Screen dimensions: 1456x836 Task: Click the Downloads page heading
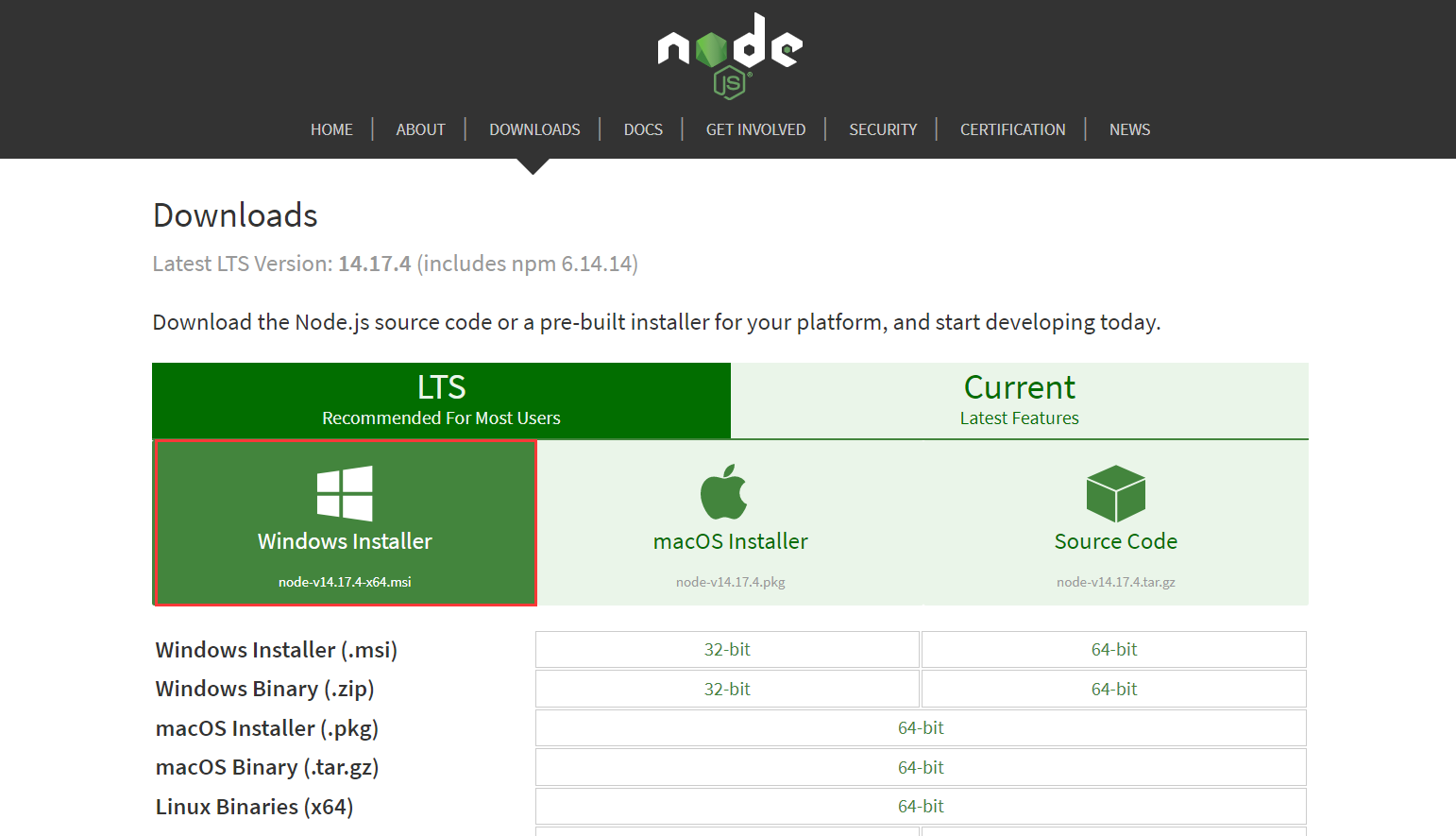tap(235, 215)
